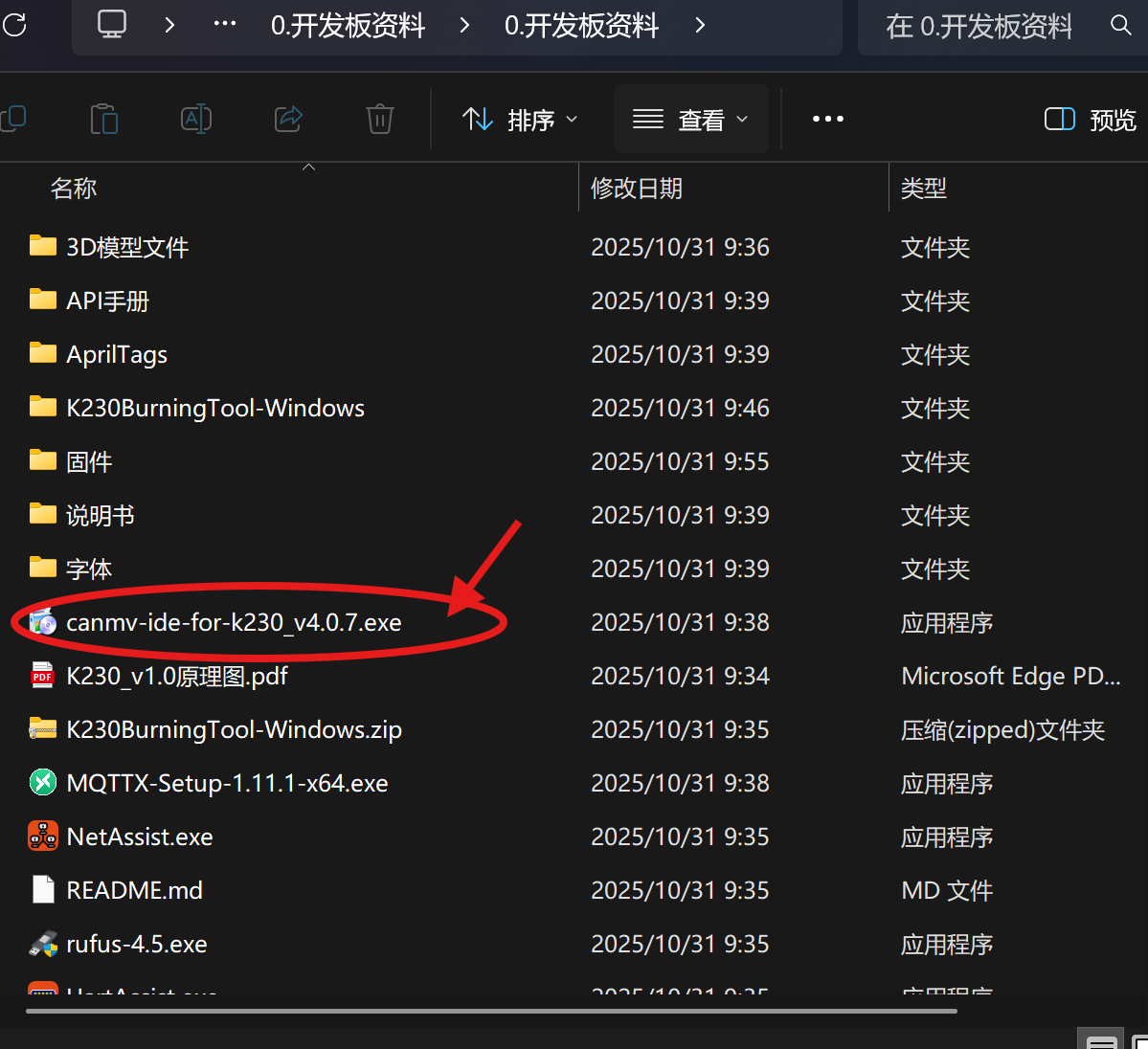Viewport: 1148px width, 1049px height.
Task: Select the NetAssist.exe application icon
Action: pyautogui.click(x=42, y=837)
